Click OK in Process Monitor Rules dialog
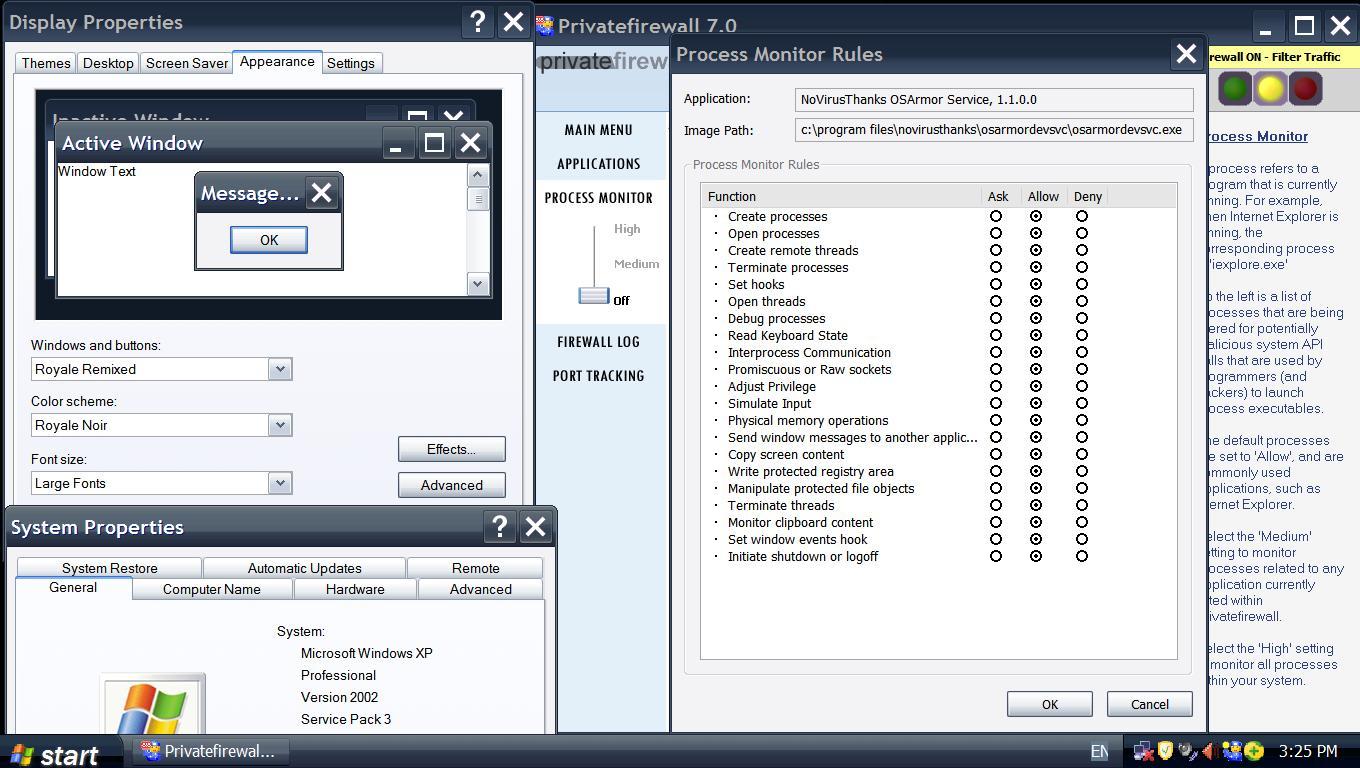This screenshot has width=1360, height=768. point(1050,704)
